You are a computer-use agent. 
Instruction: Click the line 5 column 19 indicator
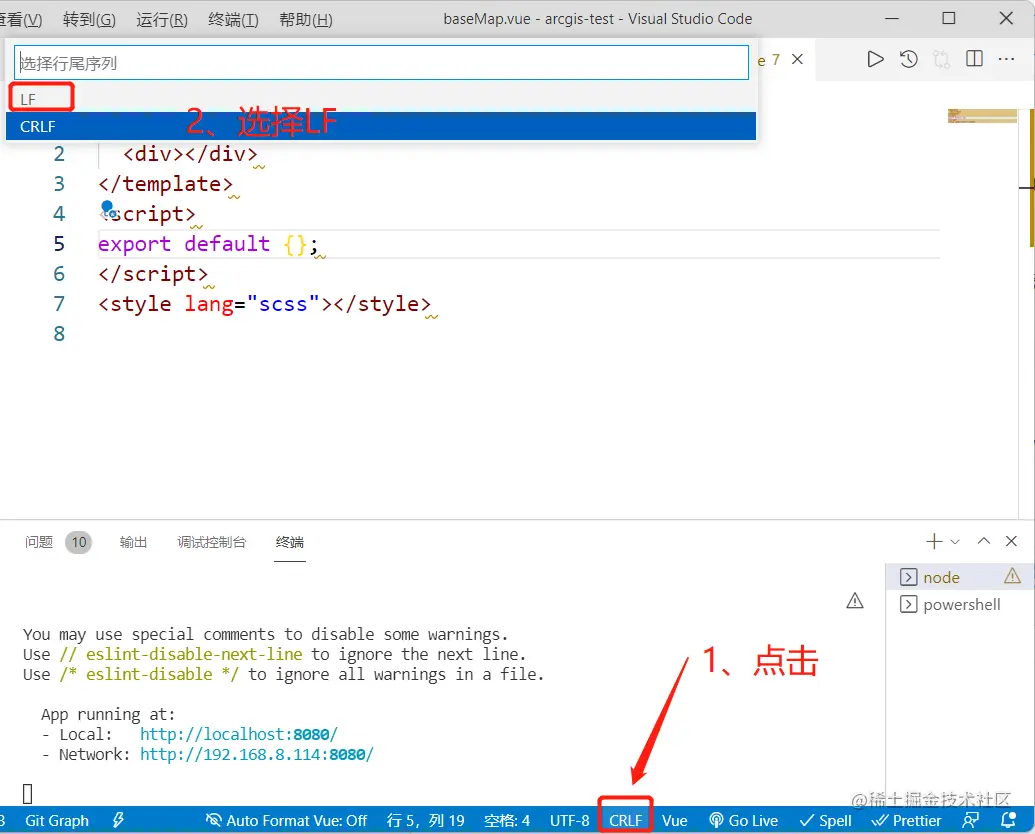426,820
